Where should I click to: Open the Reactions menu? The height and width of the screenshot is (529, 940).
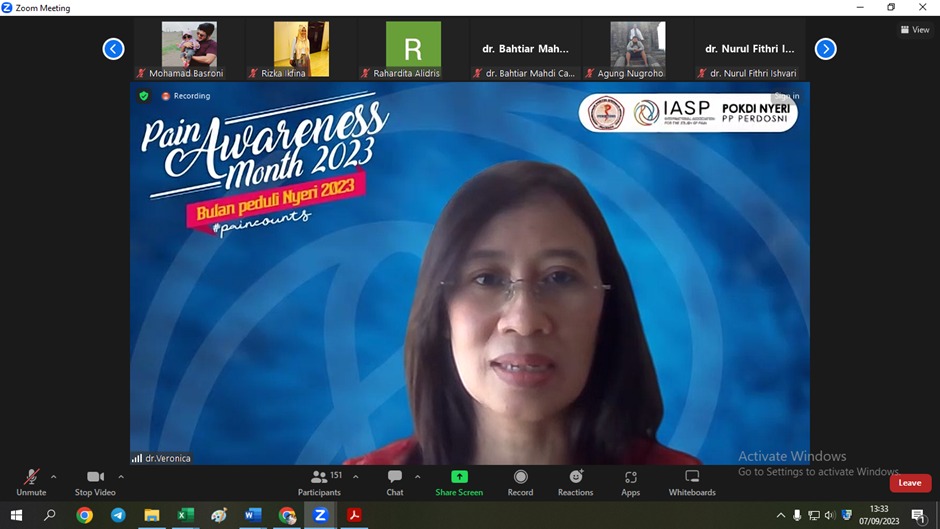575,481
